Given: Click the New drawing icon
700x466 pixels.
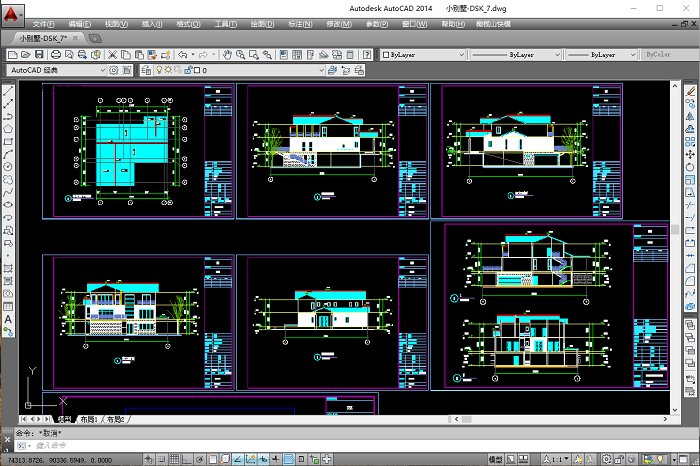Looking at the screenshot, I should tap(12, 54).
